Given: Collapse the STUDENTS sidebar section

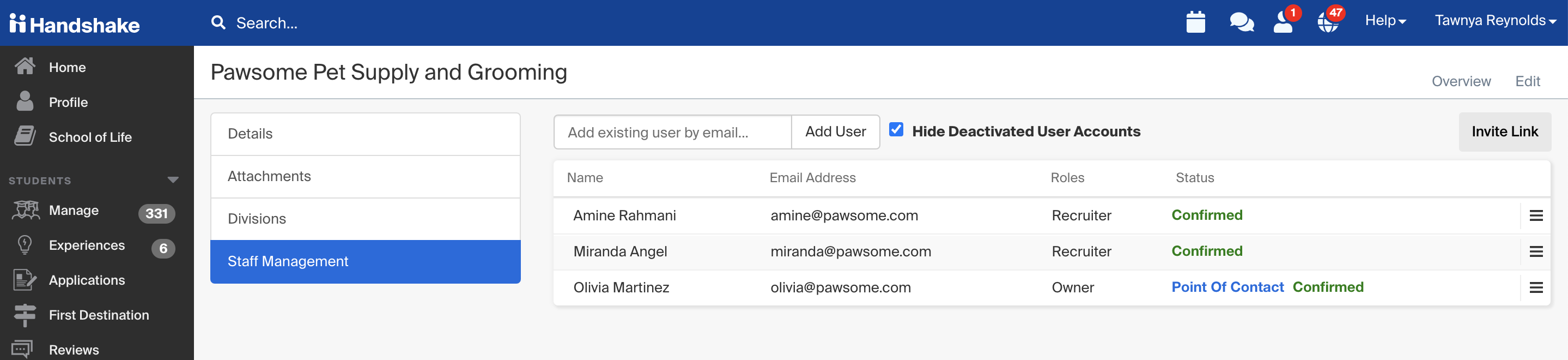Looking at the screenshot, I should (173, 181).
